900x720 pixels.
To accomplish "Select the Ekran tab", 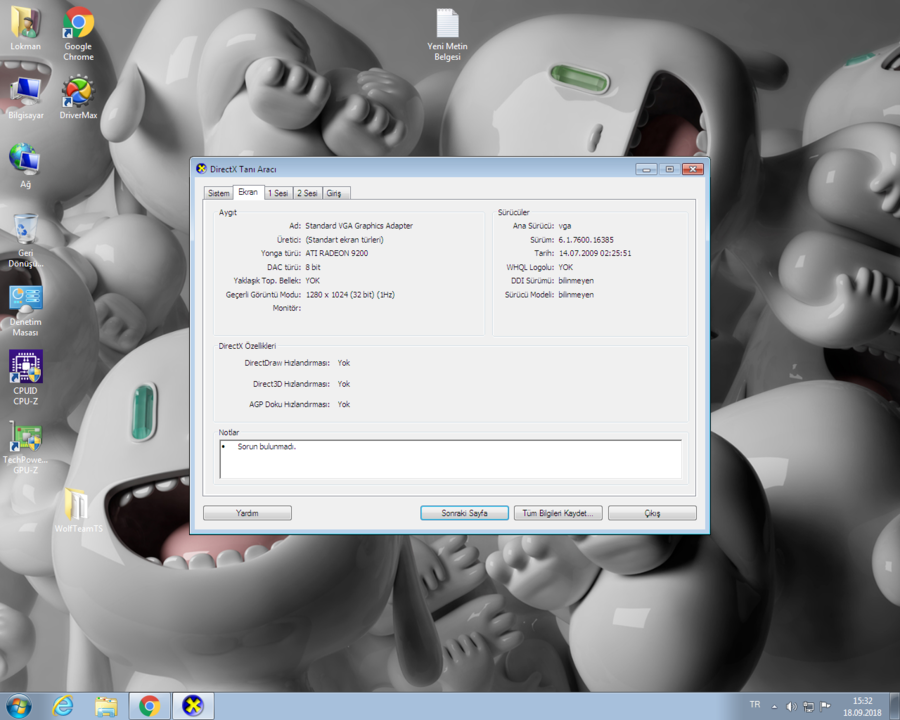I will pyautogui.click(x=248, y=192).
